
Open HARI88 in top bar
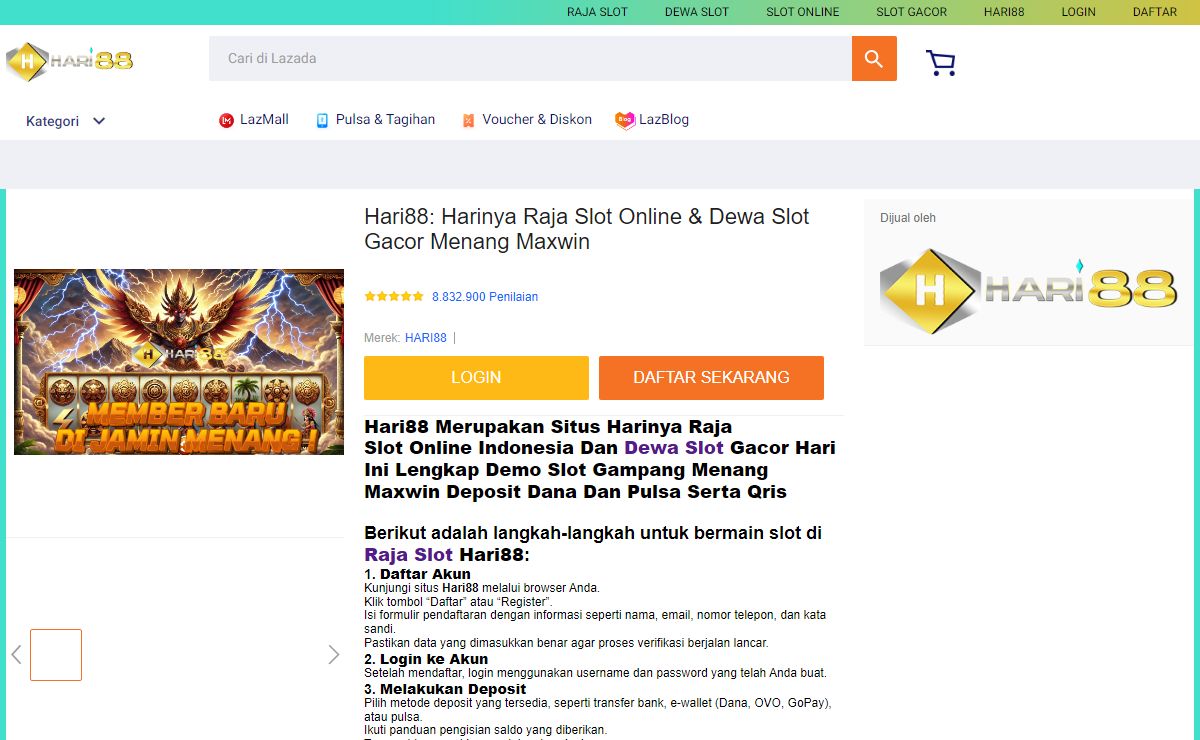[1004, 12]
